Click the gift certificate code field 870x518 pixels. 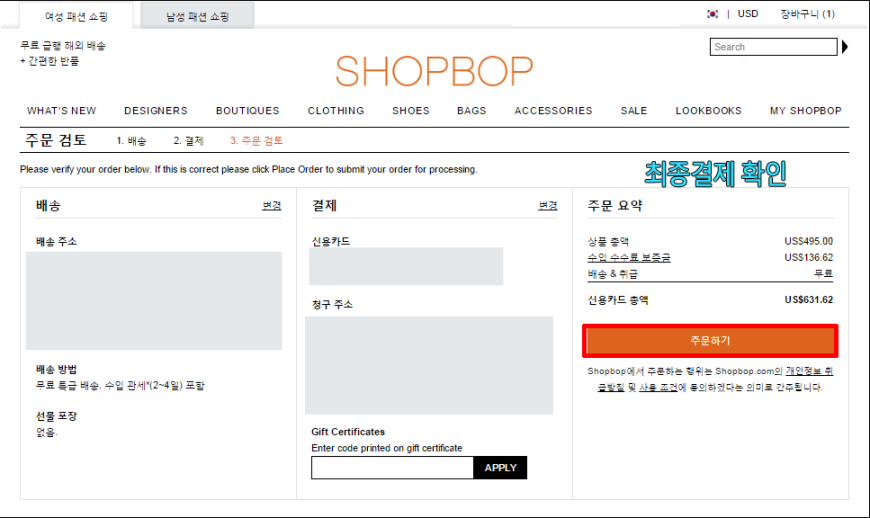tap(392, 468)
